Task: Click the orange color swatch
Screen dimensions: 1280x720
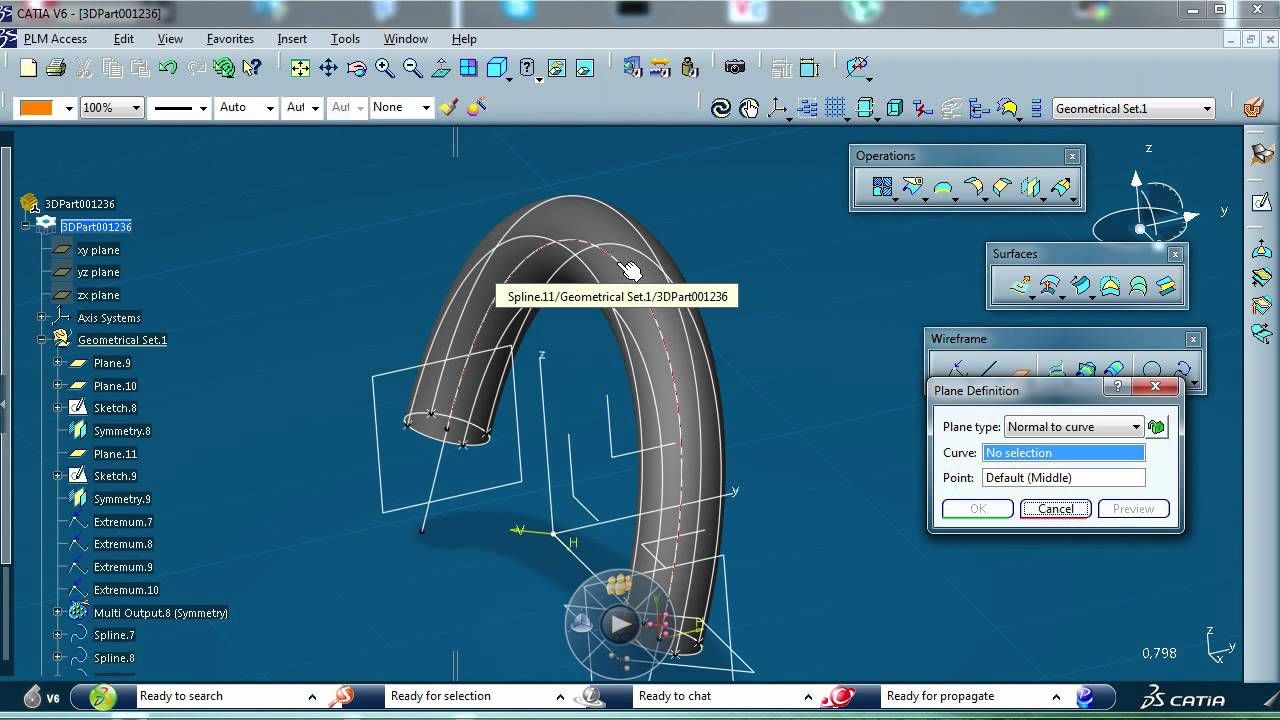Action: tap(36, 108)
